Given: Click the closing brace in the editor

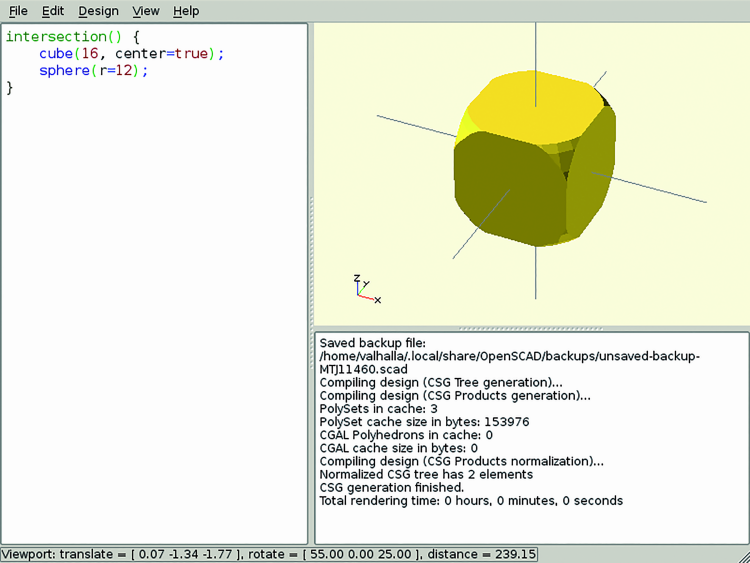Looking at the screenshot, I should click(10, 88).
